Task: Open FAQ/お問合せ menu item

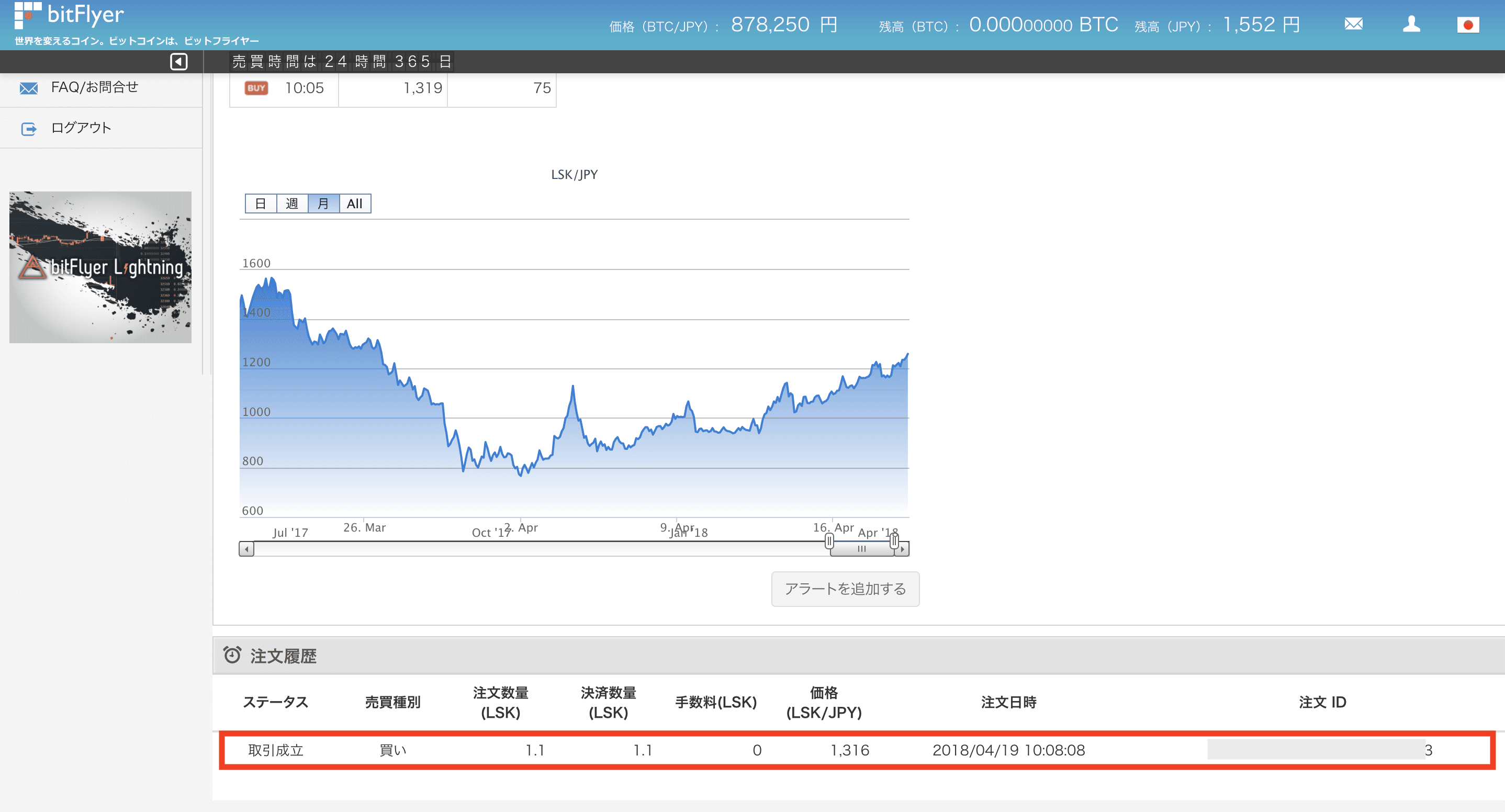Action: tap(95, 87)
